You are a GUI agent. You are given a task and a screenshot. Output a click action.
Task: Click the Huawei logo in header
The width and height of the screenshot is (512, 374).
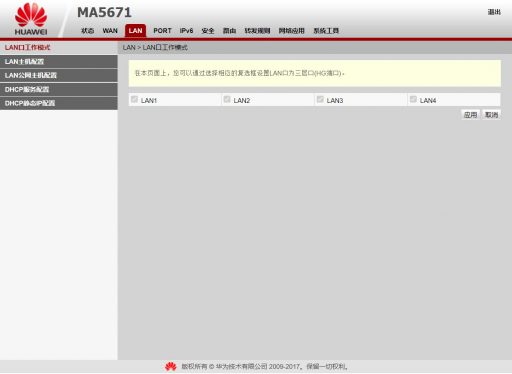coord(31,19)
